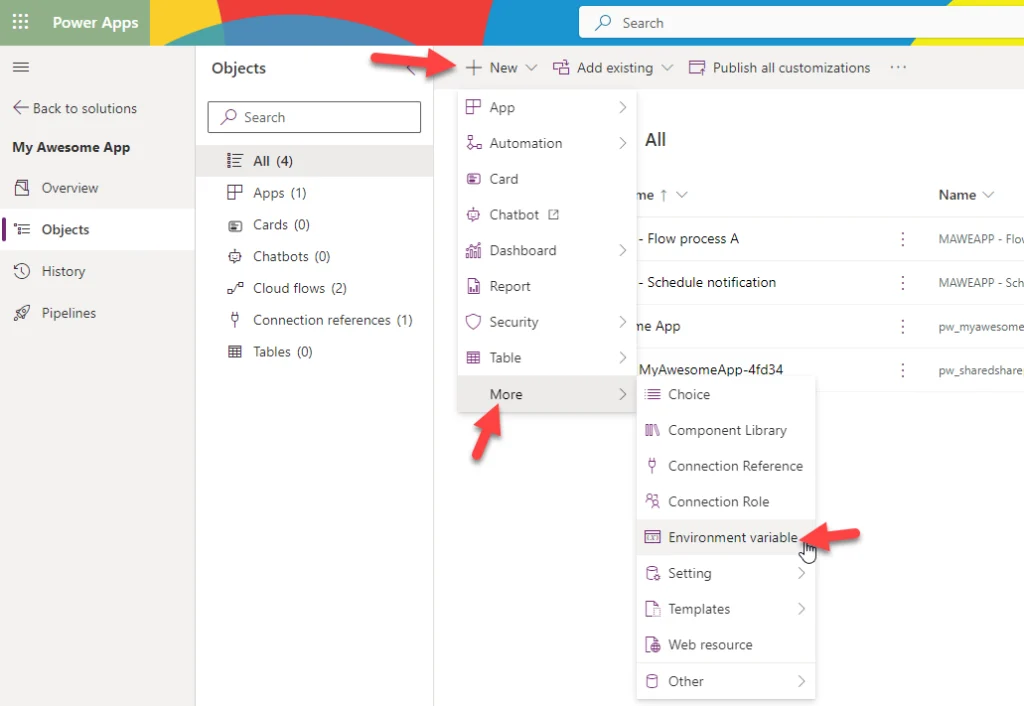The height and width of the screenshot is (706, 1024).
Task: Click the Pipelines rocket icon
Action: pos(22,313)
